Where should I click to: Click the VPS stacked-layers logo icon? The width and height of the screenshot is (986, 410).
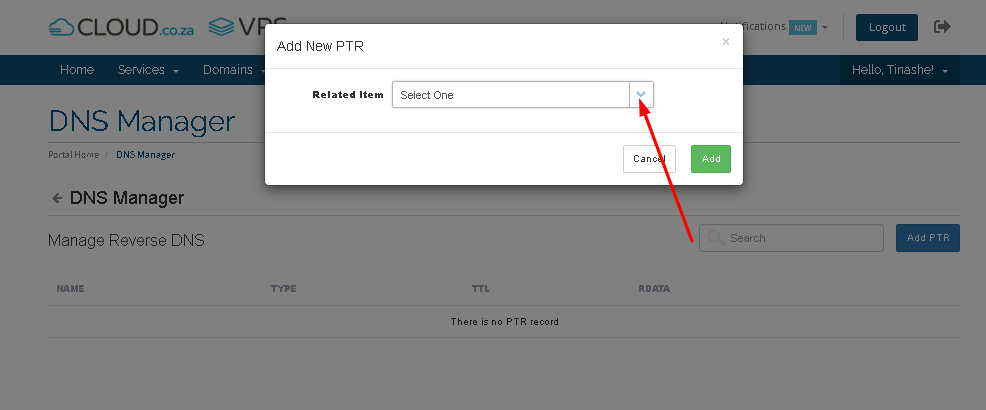pyautogui.click(x=221, y=26)
